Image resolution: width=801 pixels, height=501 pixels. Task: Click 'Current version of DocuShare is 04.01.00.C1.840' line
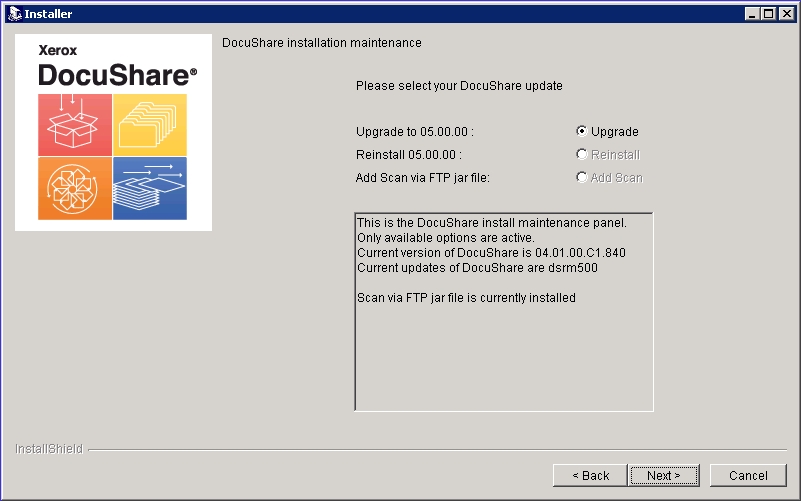(491, 253)
